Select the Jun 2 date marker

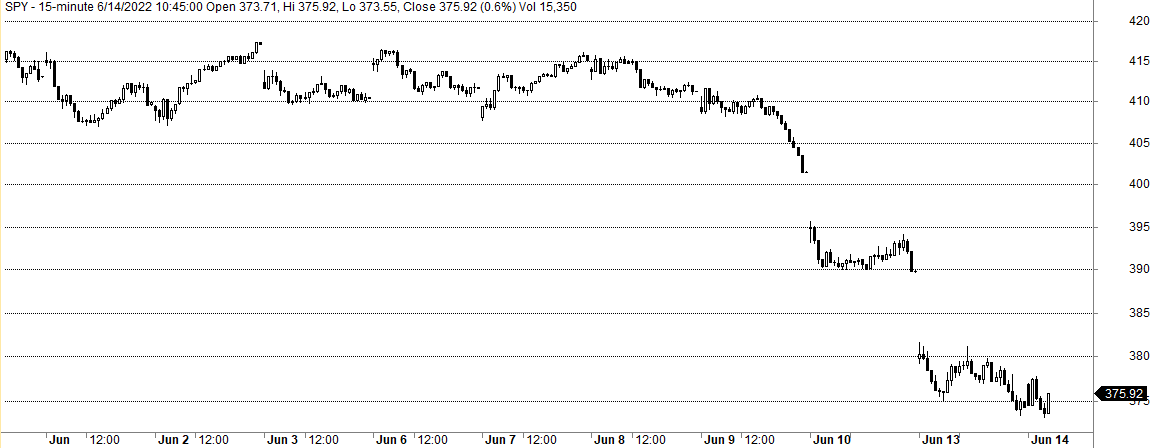pos(174,439)
